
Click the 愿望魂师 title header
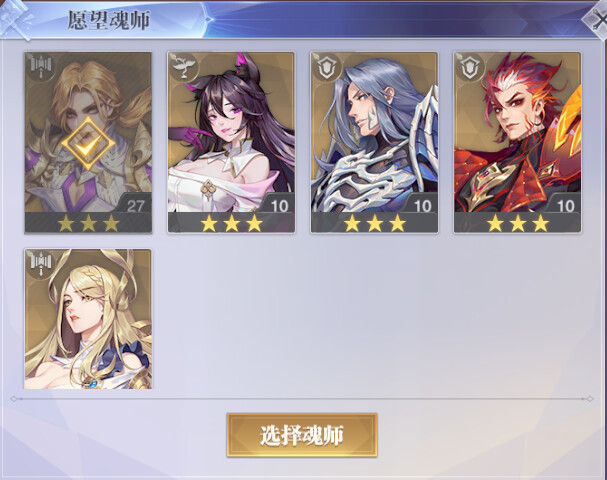[109, 20]
